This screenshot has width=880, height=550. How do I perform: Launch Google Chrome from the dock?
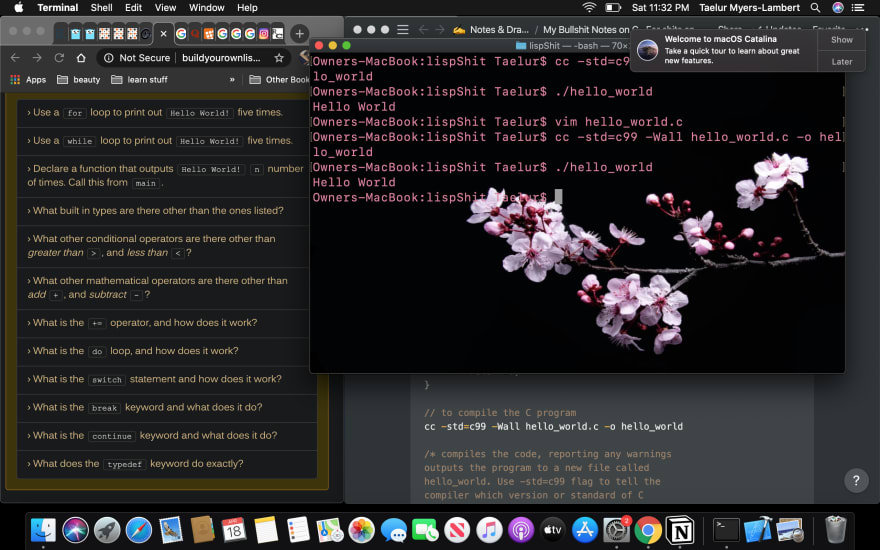[x=648, y=529]
